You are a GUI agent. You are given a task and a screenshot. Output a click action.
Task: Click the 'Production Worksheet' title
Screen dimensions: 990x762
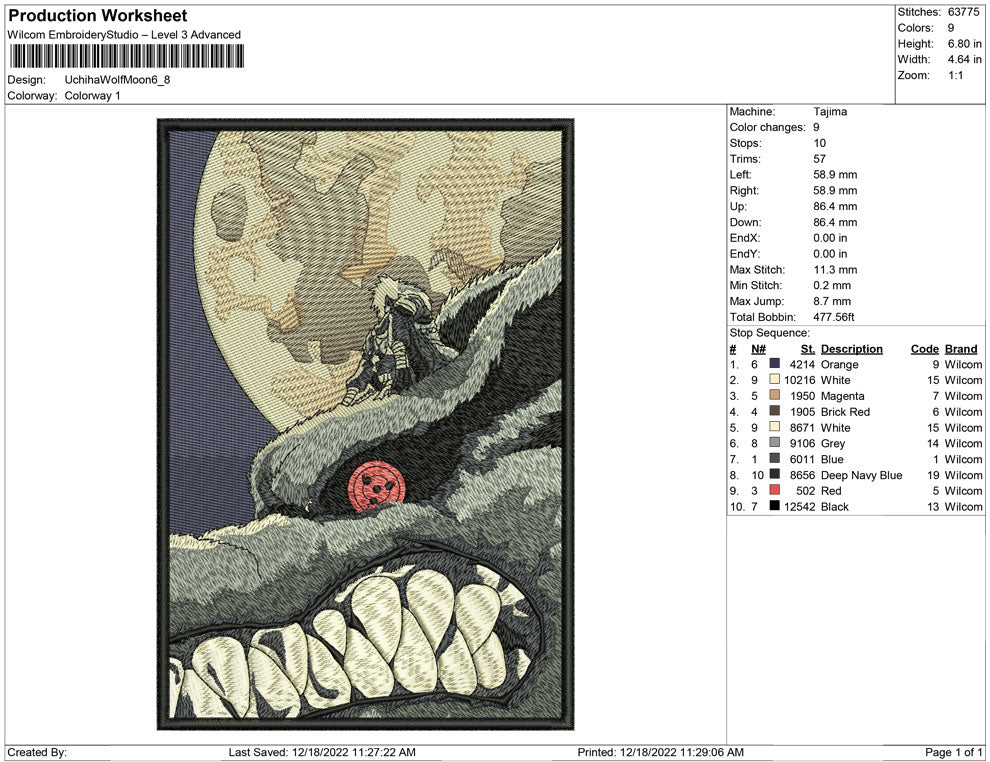98,16
